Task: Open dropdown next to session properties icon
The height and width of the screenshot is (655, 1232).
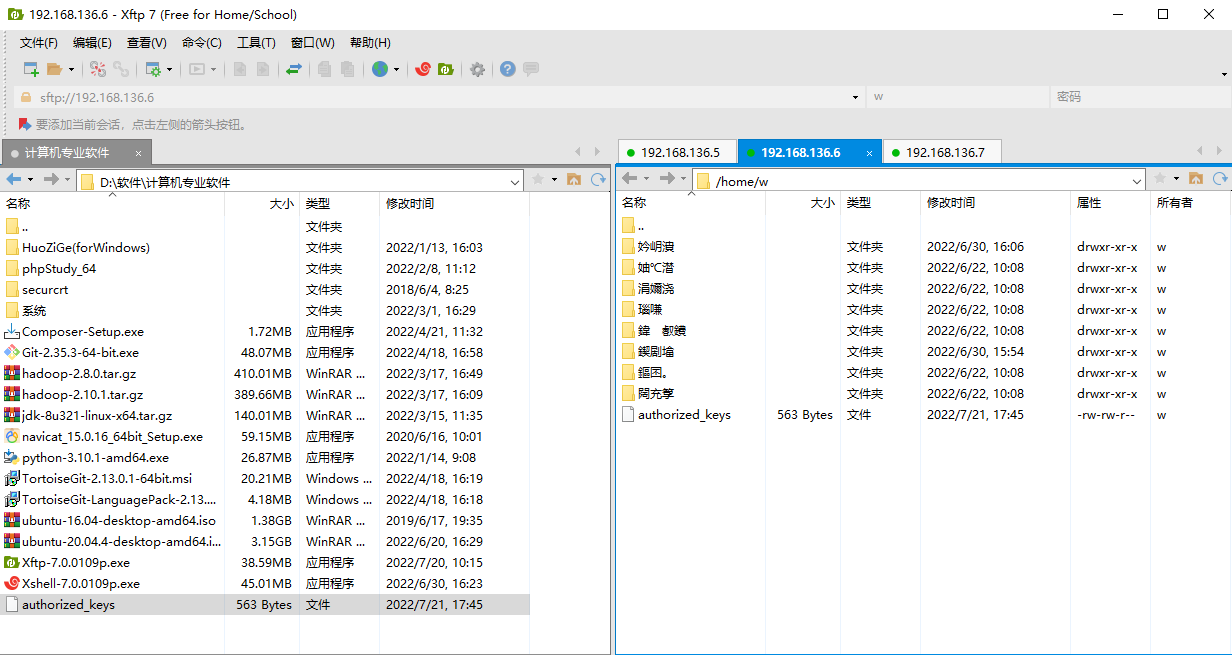Action: pos(169,70)
